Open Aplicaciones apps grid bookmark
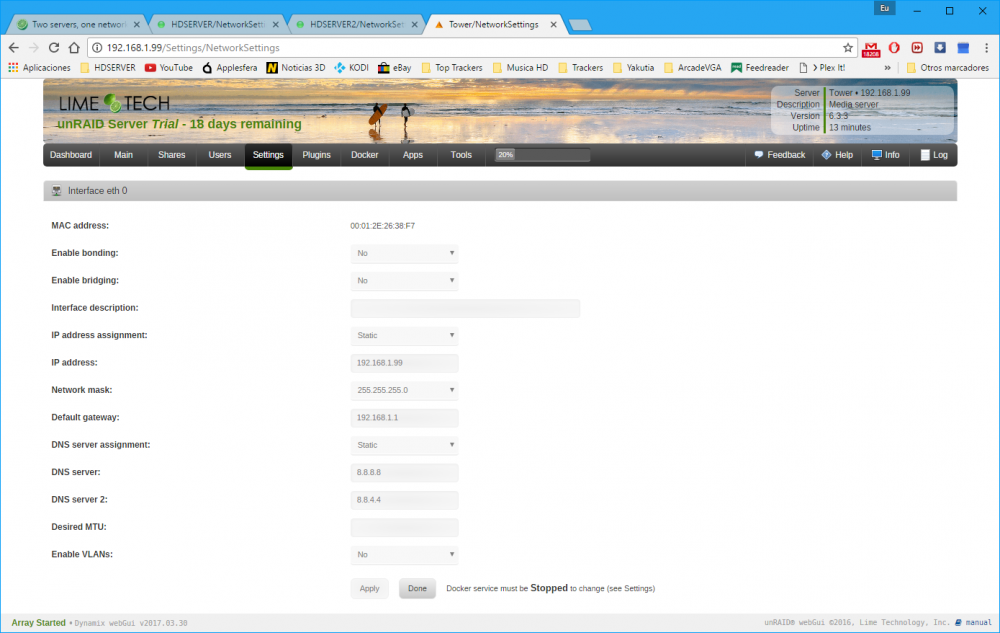This screenshot has height=633, width=1000. 40,68
